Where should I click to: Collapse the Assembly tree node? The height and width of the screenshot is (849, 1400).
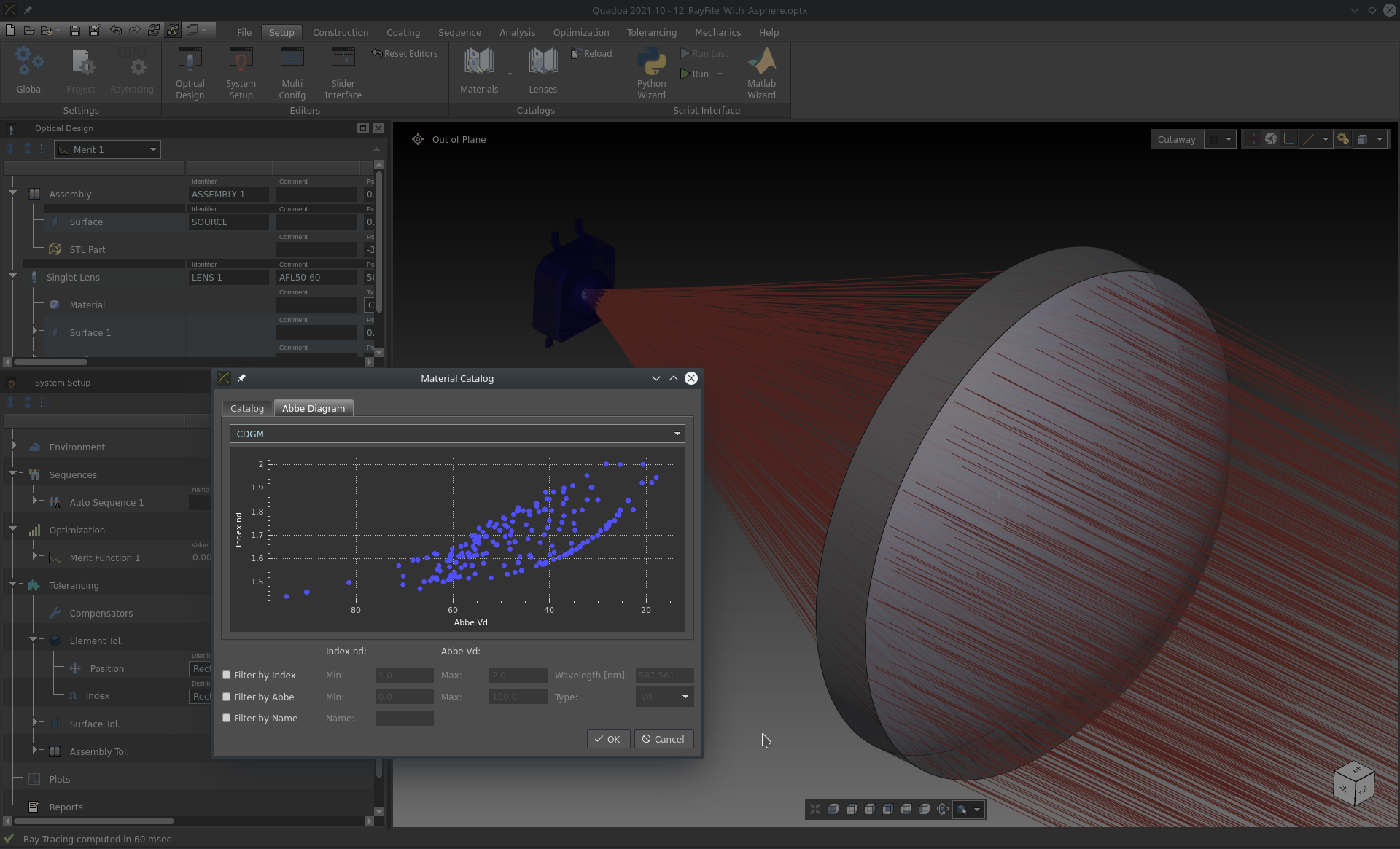tap(12, 193)
